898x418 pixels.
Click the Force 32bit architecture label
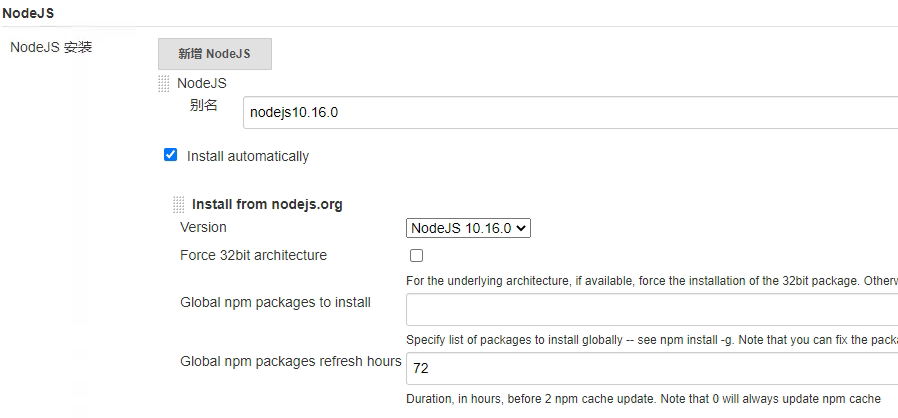253,255
